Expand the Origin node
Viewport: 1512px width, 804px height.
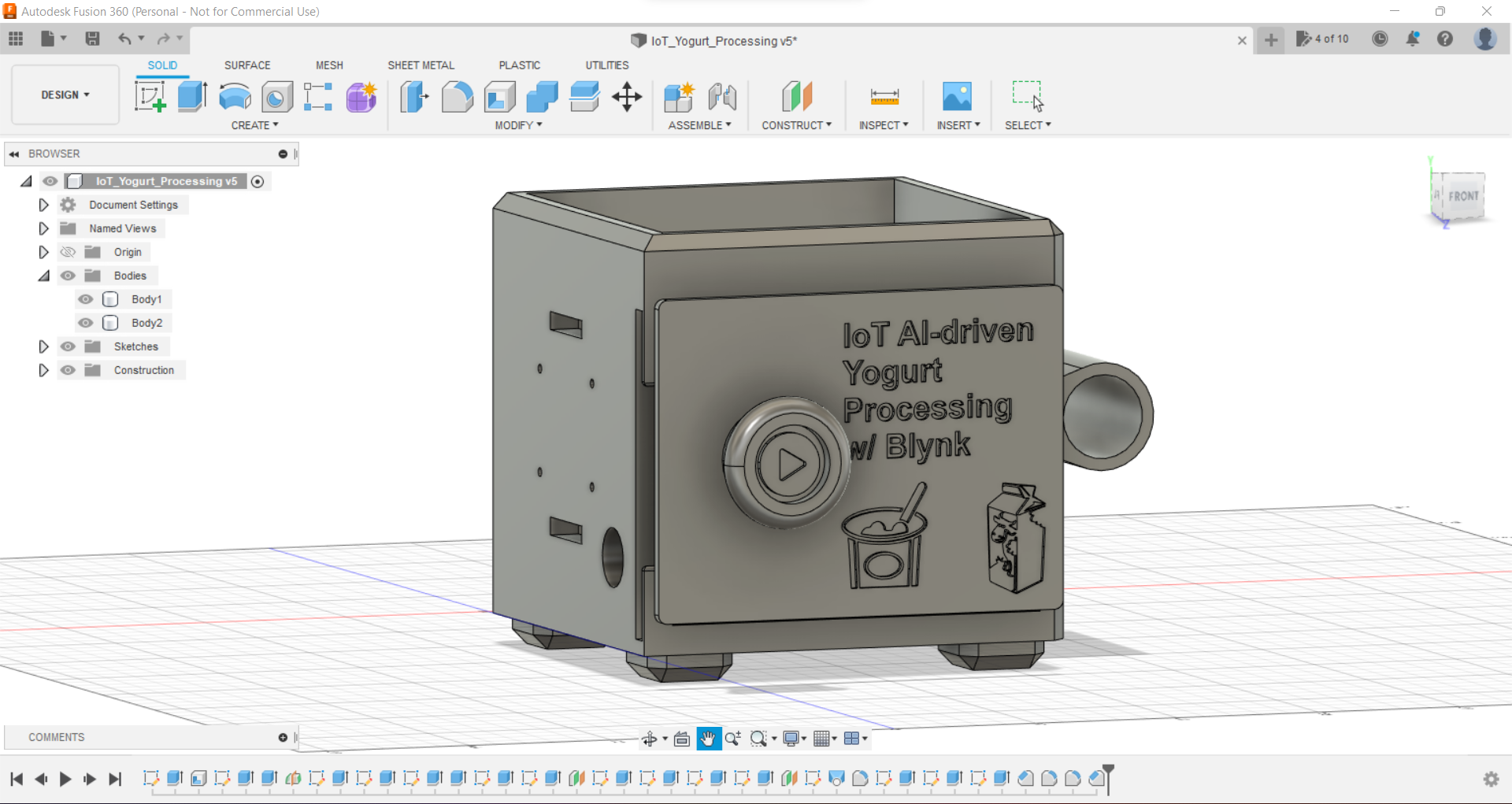click(43, 252)
